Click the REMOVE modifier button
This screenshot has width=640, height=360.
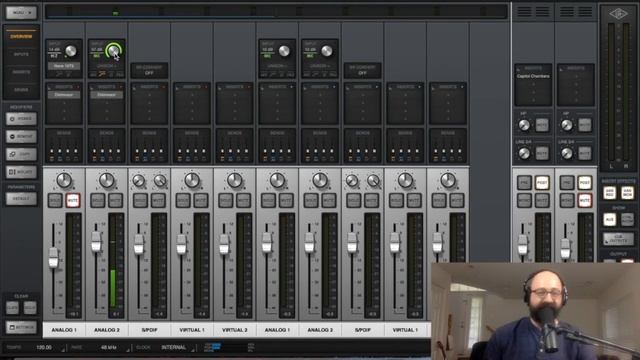click(x=21, y=136)
